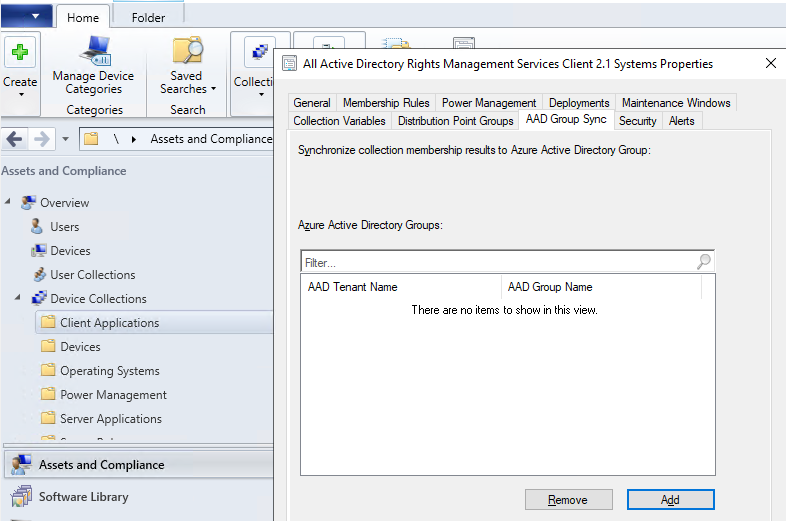The width and height of the screenshot is (786, 521).
Task: Open the Operating Systems folder
Action: click(109, 371)
